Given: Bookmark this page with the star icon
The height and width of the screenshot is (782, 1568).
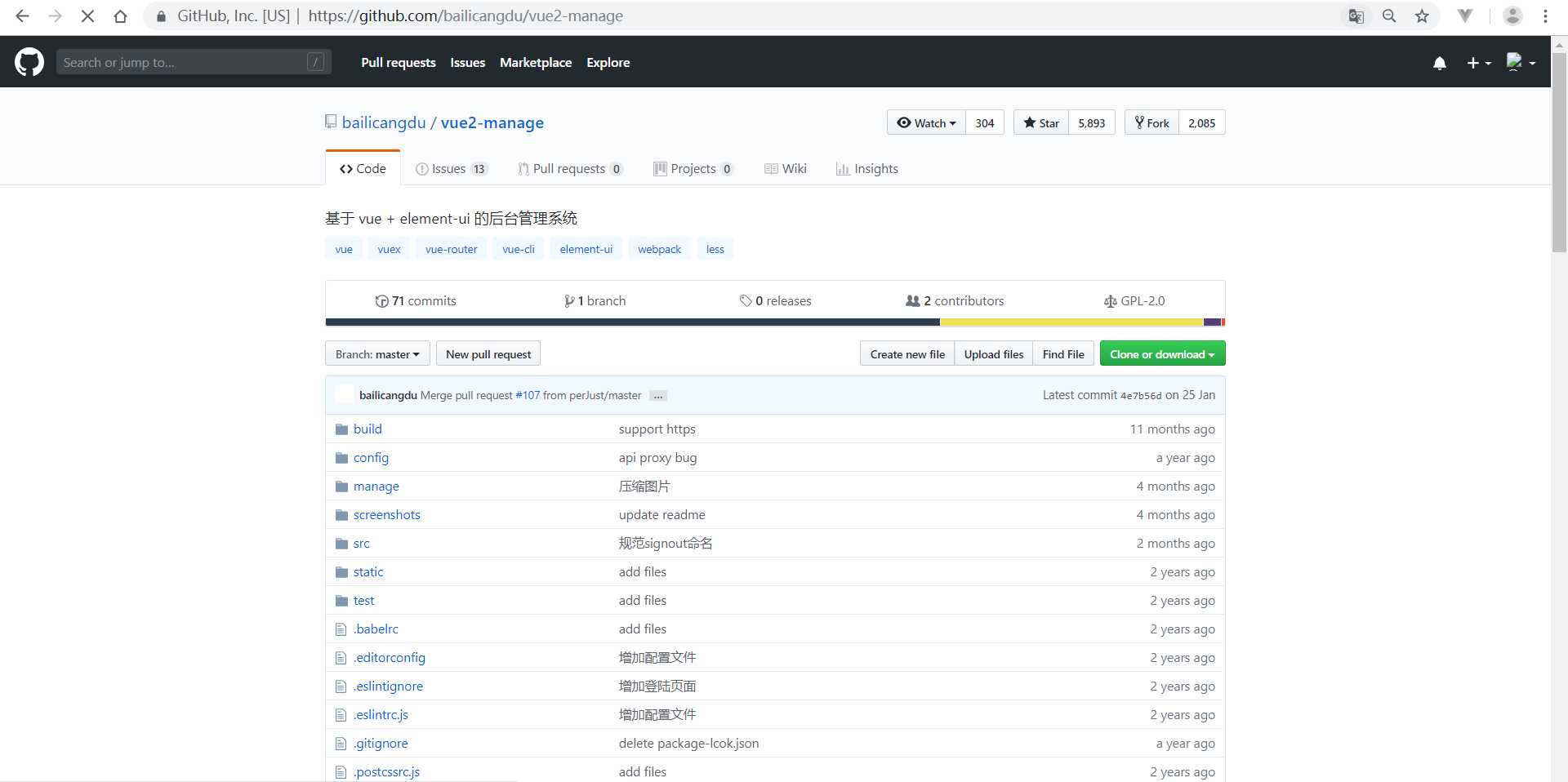Looking at the screenshot, I should point(1422,16).
